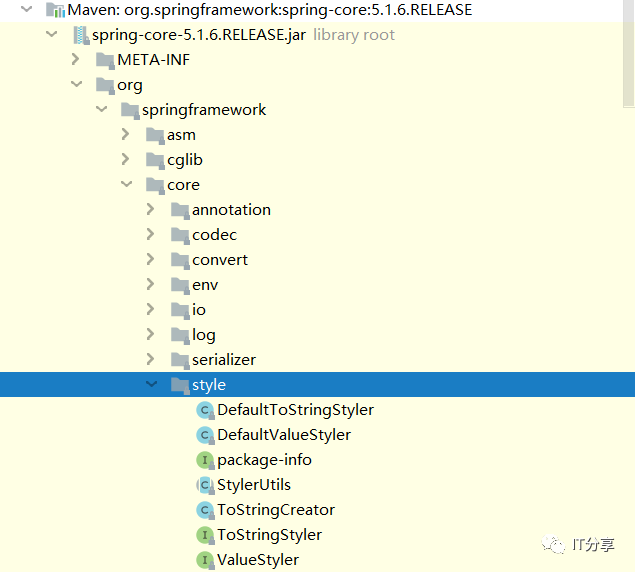
Task: Click the class icon of DefaultValueStyler
Action: tap(205, 435)
